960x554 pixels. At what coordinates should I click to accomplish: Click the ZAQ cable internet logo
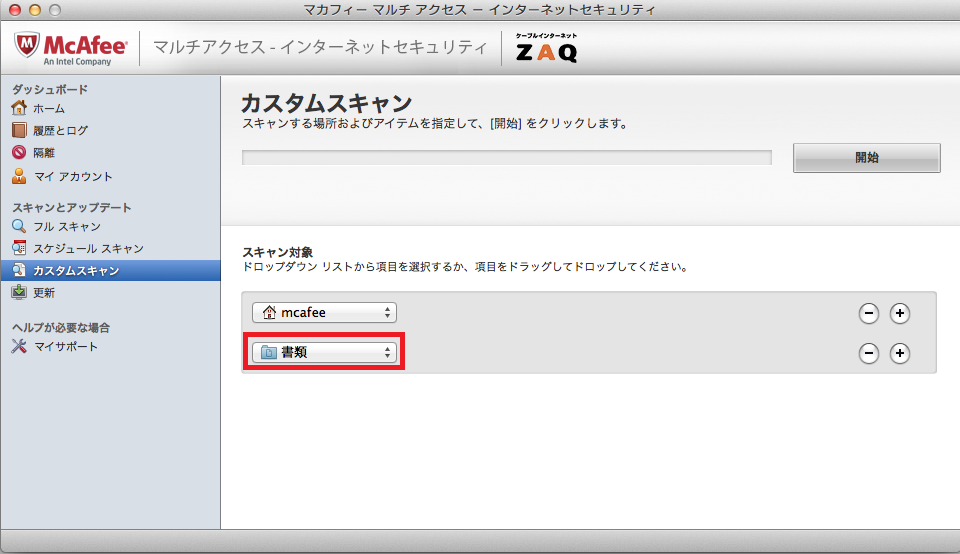point(546,48)
